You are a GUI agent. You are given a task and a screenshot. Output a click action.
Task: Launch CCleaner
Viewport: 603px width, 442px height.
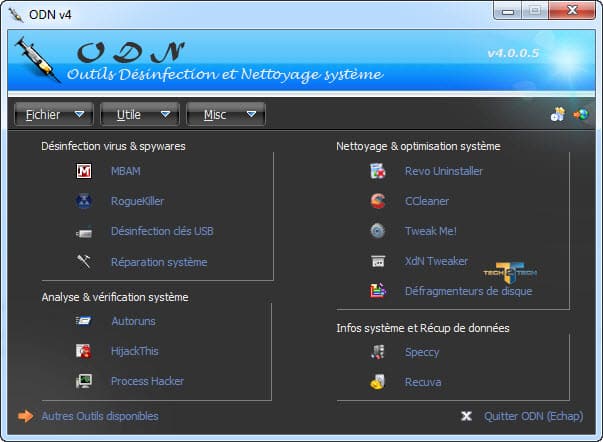point(427,201)
